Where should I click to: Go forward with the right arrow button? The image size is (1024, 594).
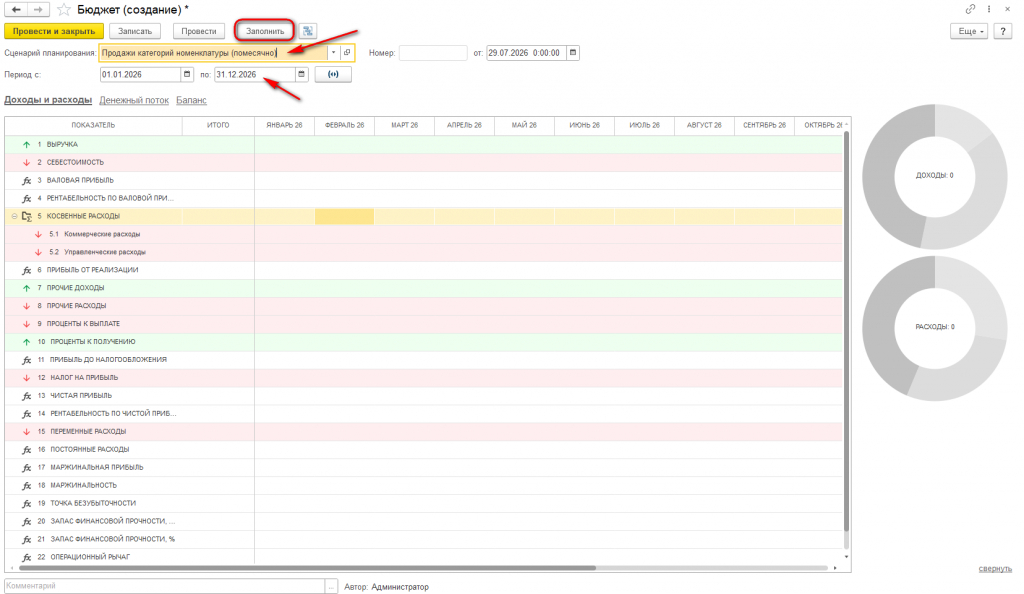[39, 10]
